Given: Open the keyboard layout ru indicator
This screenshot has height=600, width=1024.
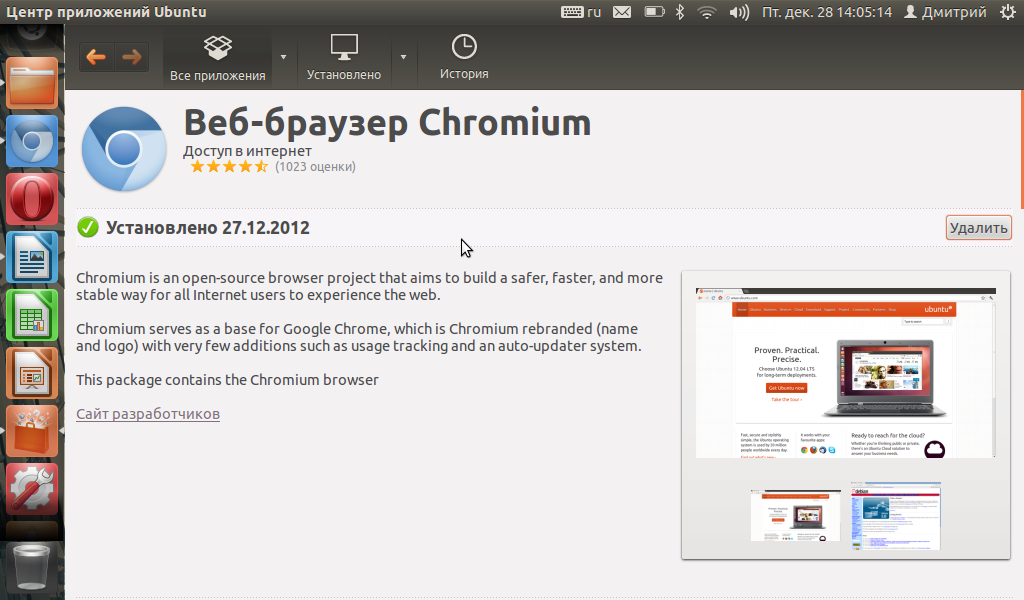Looking at the screenshot, I should point(581,12).
